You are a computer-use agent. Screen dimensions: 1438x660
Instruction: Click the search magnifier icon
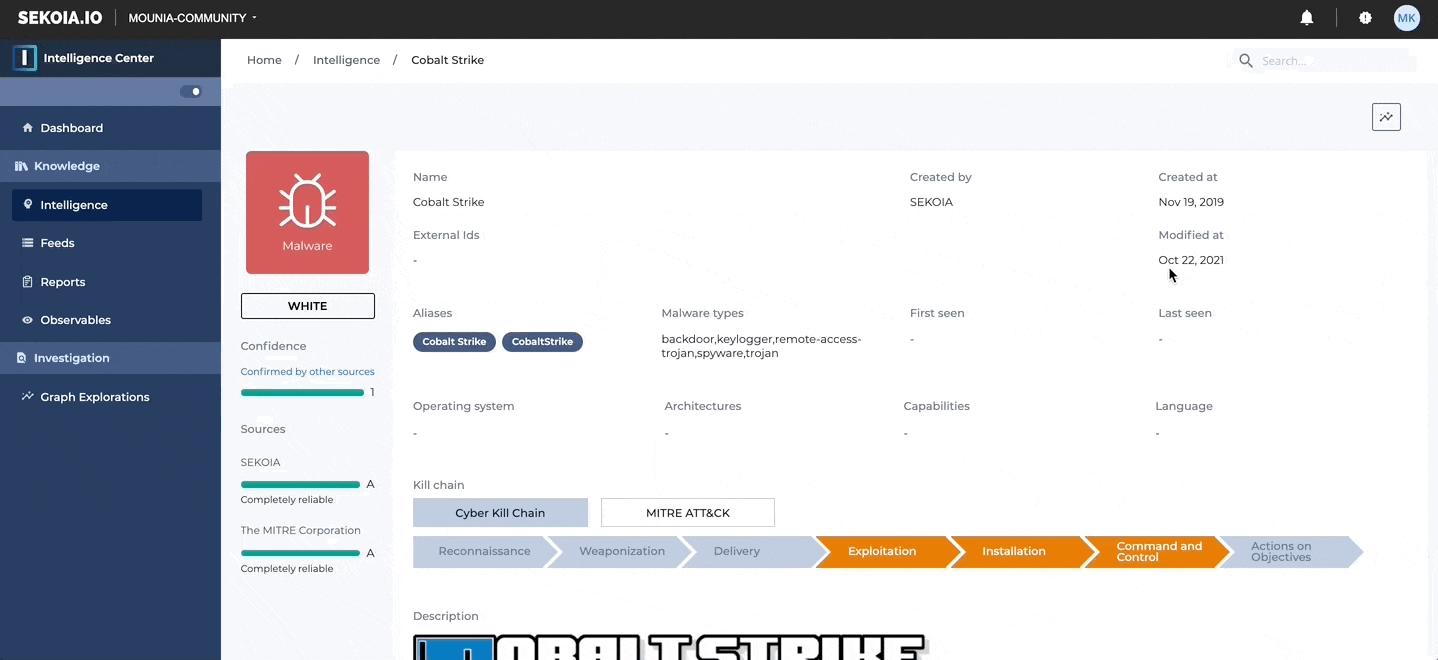pos(1246,61)
